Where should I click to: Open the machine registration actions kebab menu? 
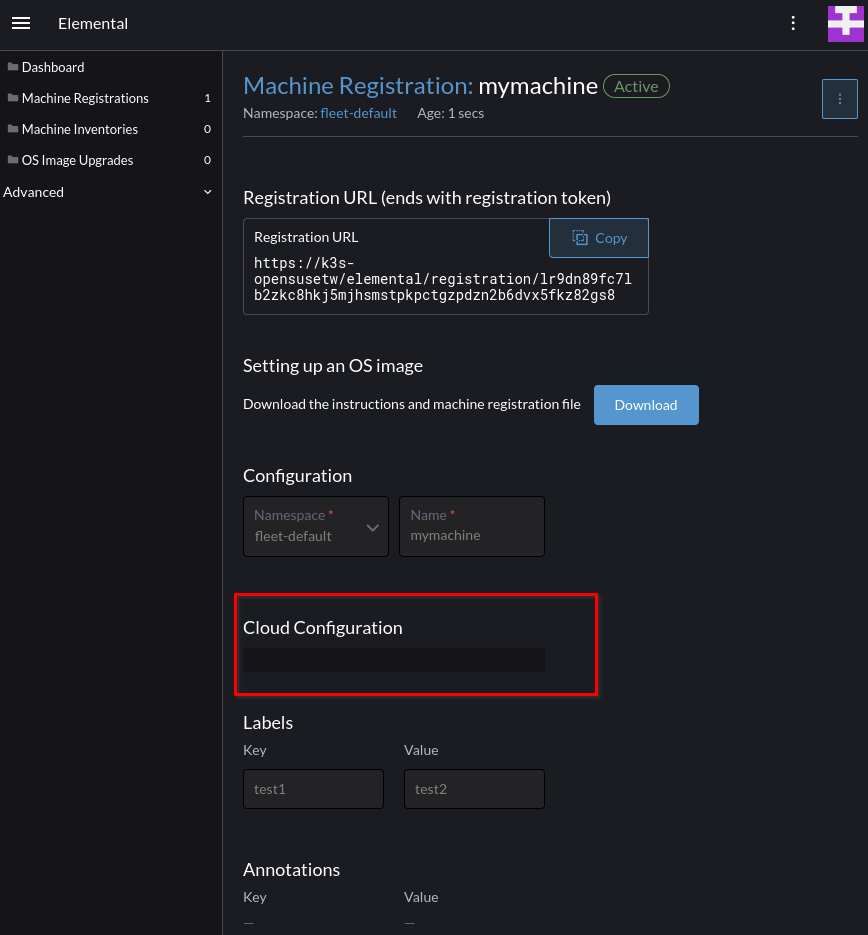pyautogui.click(x=839, y=98)
